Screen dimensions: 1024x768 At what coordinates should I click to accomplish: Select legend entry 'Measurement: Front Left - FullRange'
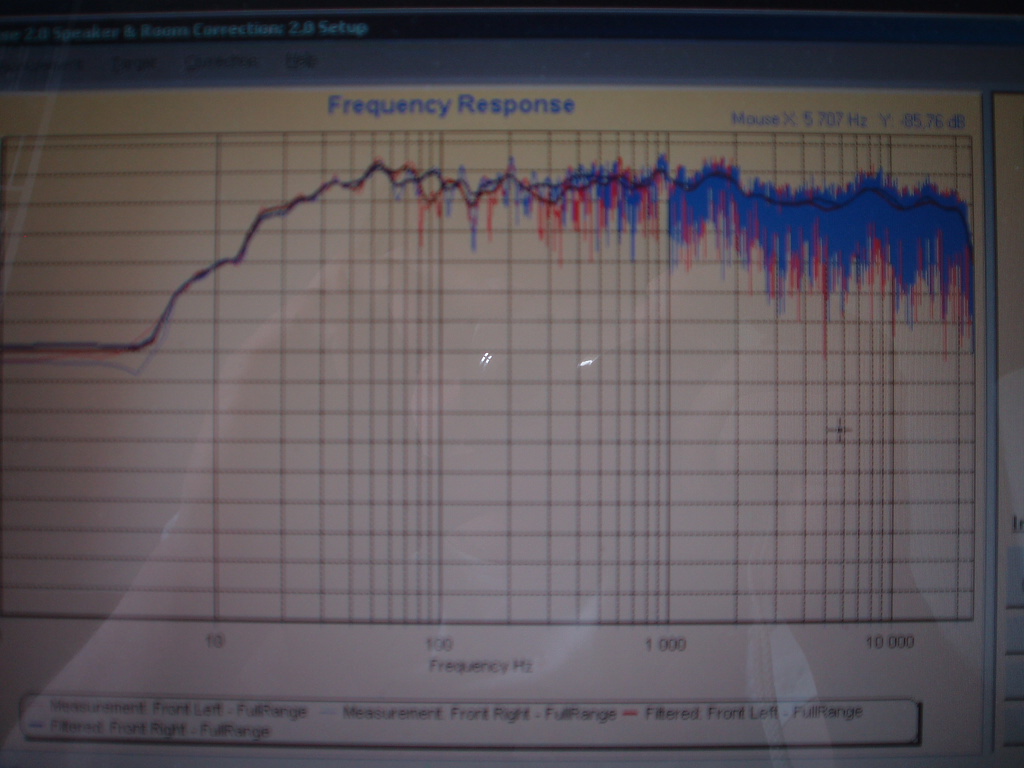click(x=178, y=709)
